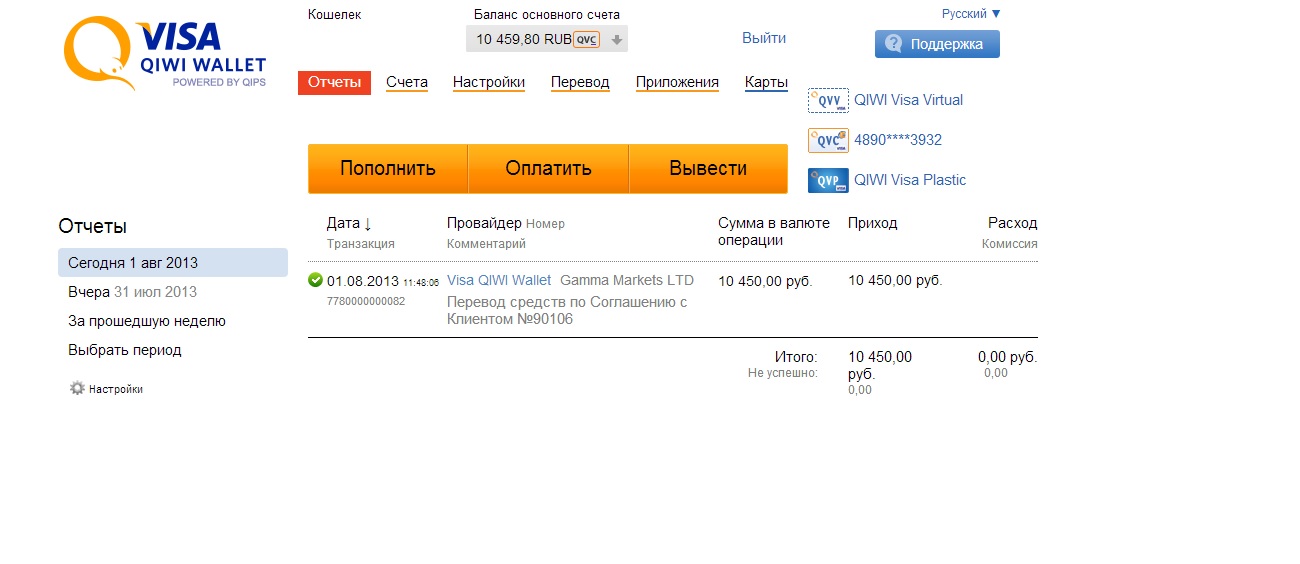Image resolution: width=1300 pixels, height=564 pixels.
Task: Open the Карты tab
Action: (766, 83)
